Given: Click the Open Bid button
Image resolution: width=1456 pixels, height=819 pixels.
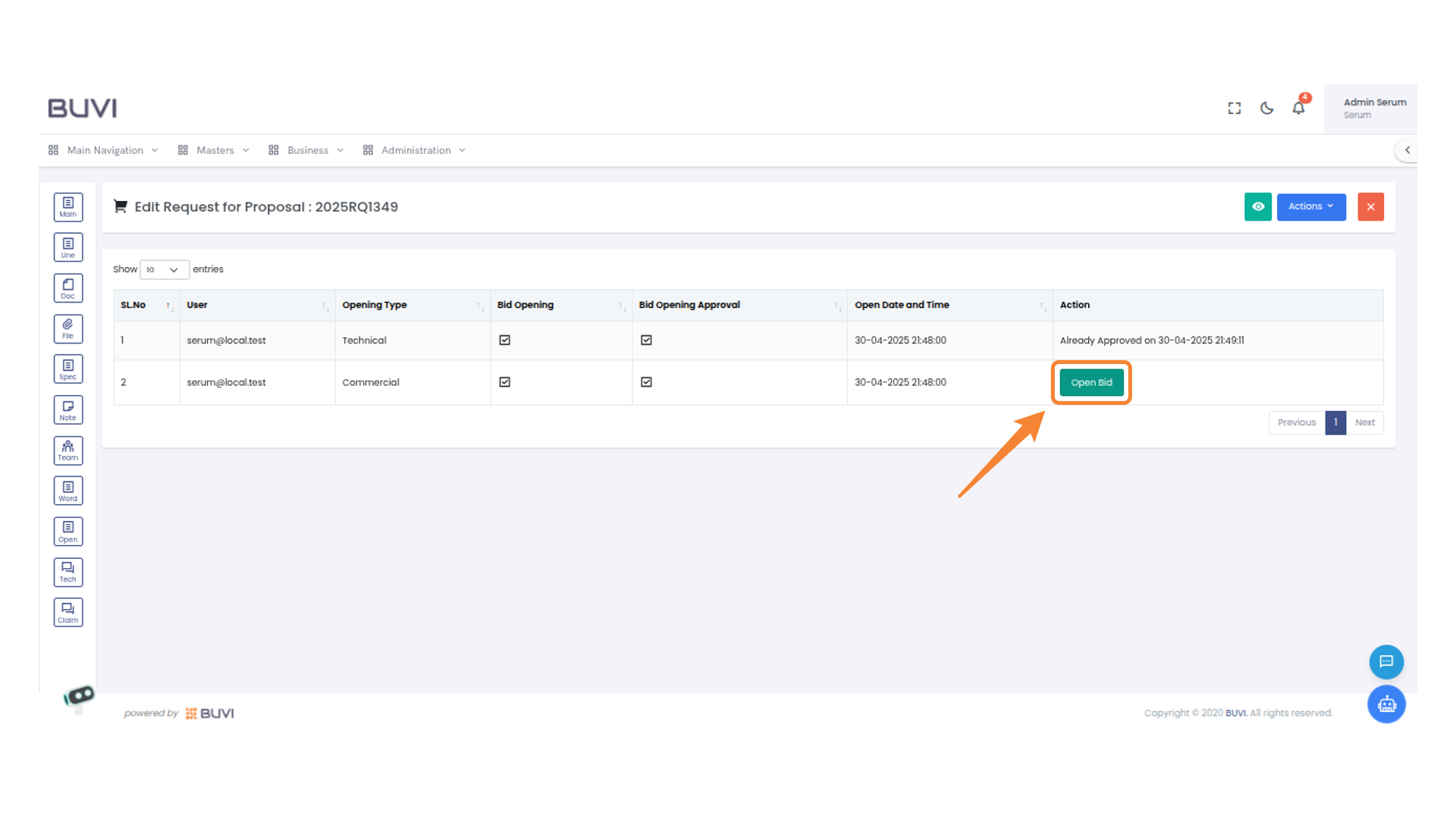Looking at the screenshot, I should (x=1091, y=383).
